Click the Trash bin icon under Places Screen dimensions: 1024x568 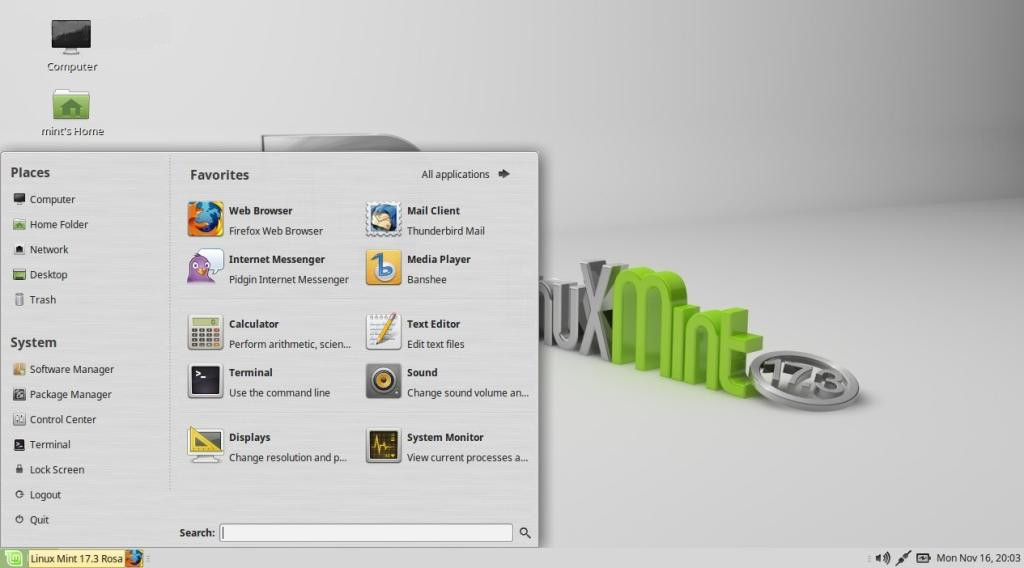[x=19, y=300]
